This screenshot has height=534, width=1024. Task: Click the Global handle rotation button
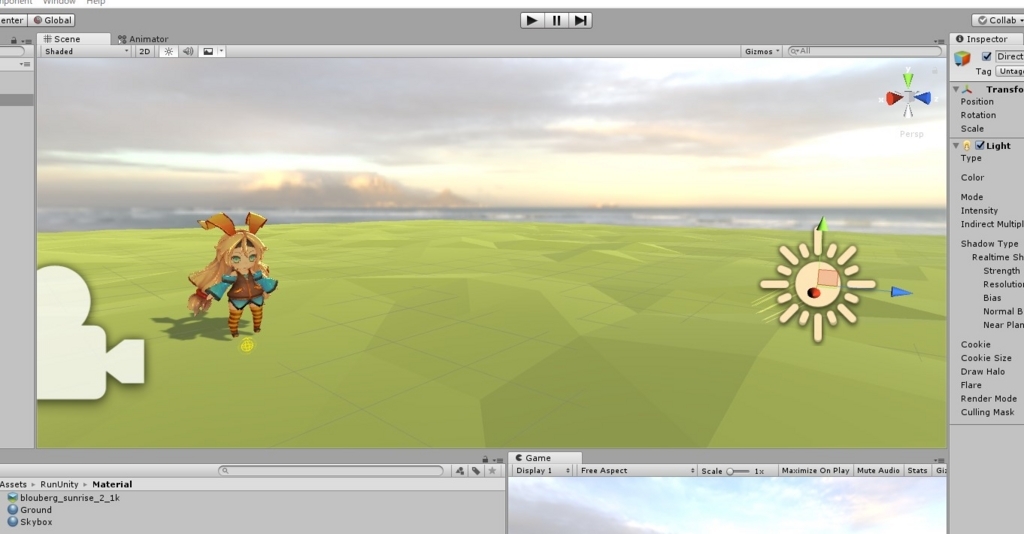52,20
